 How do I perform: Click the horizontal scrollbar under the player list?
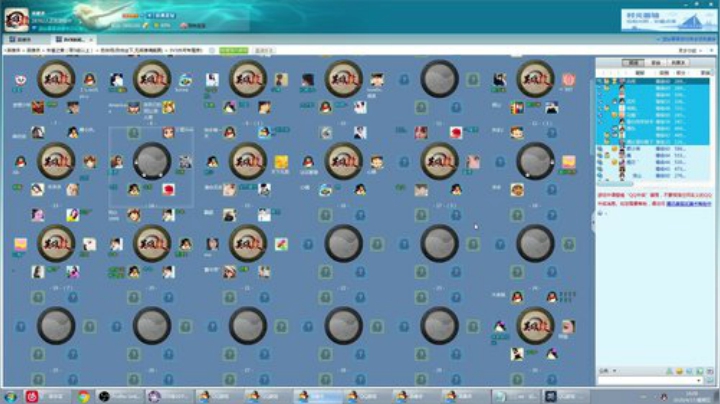[x=615, y=184]
